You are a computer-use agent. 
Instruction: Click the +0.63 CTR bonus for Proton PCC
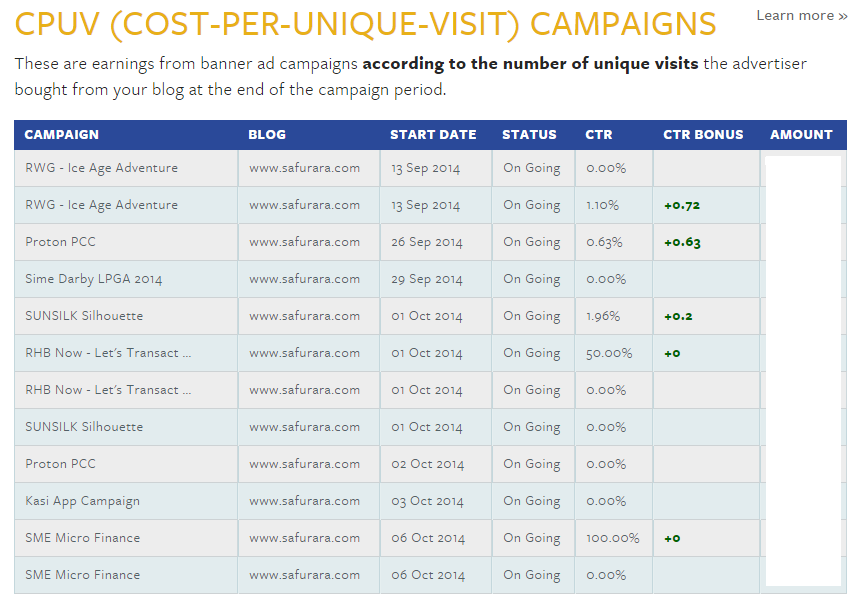682,243
